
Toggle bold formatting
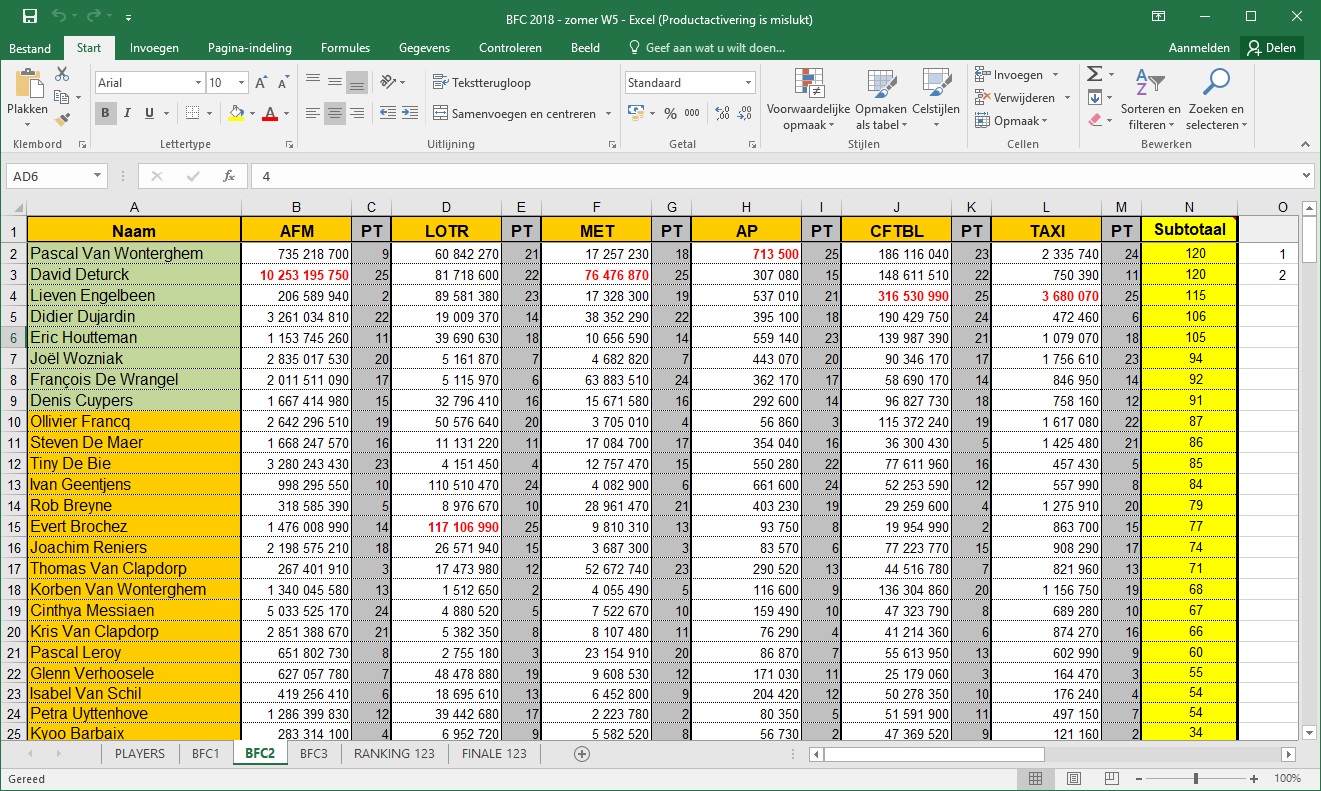click(x=105, y=114)
